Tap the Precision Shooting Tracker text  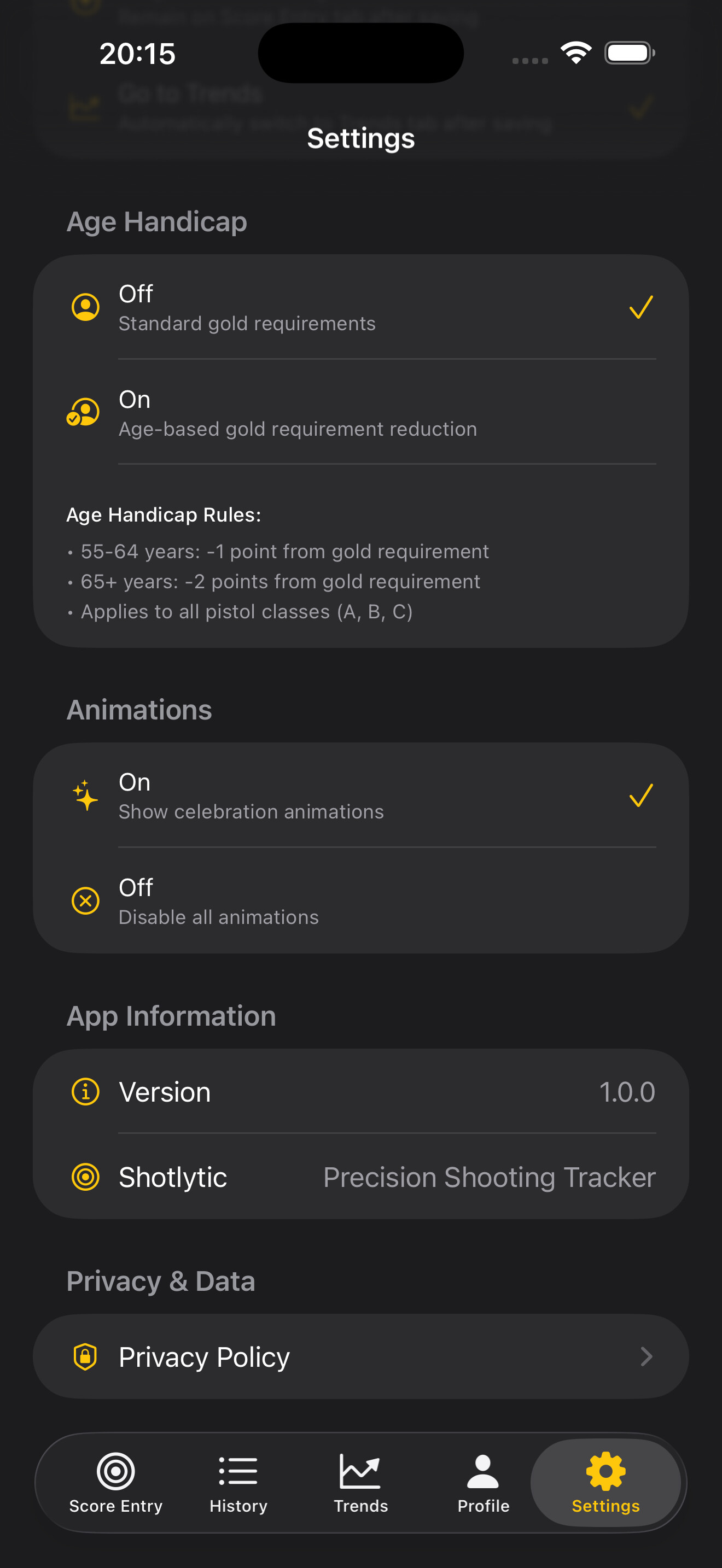[x=489, y=1177]
